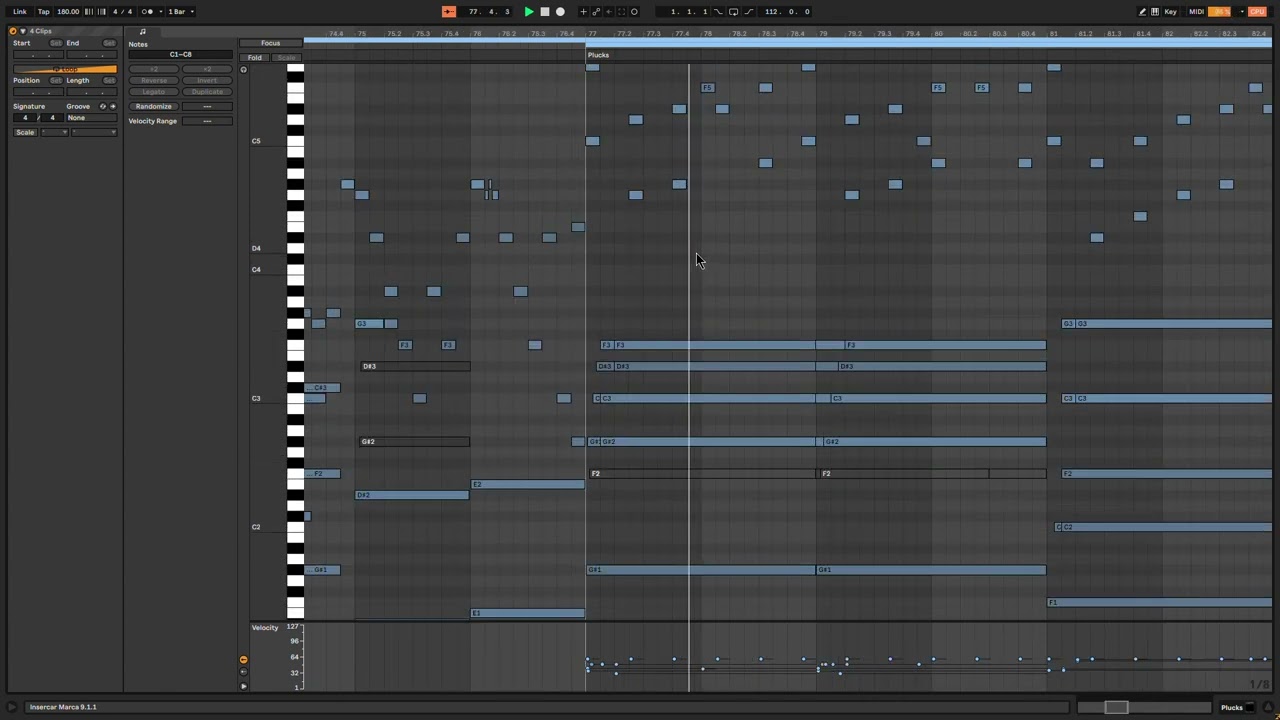Open the Groove None dropdown
This screenshot has height=720, width=1280.
click(91, 118)
